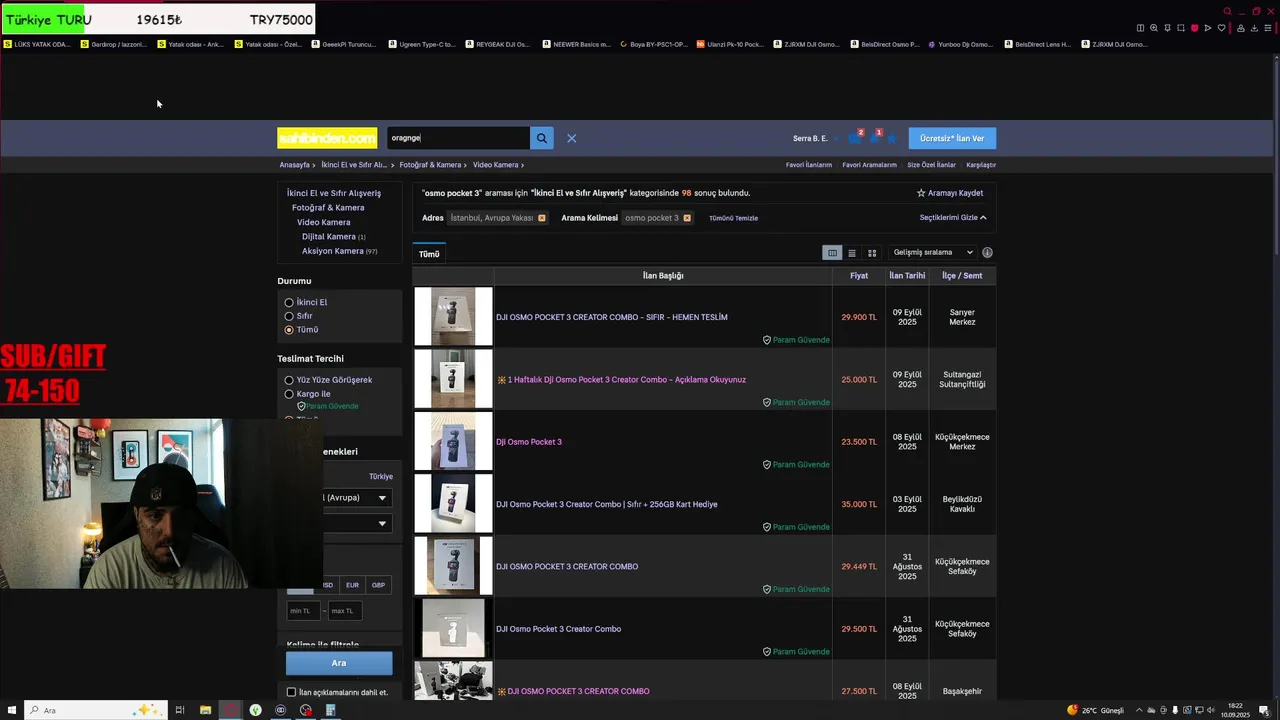1280x720 pixels.
Task: Click the Opera split screen icon
Action: (1141, 28)
